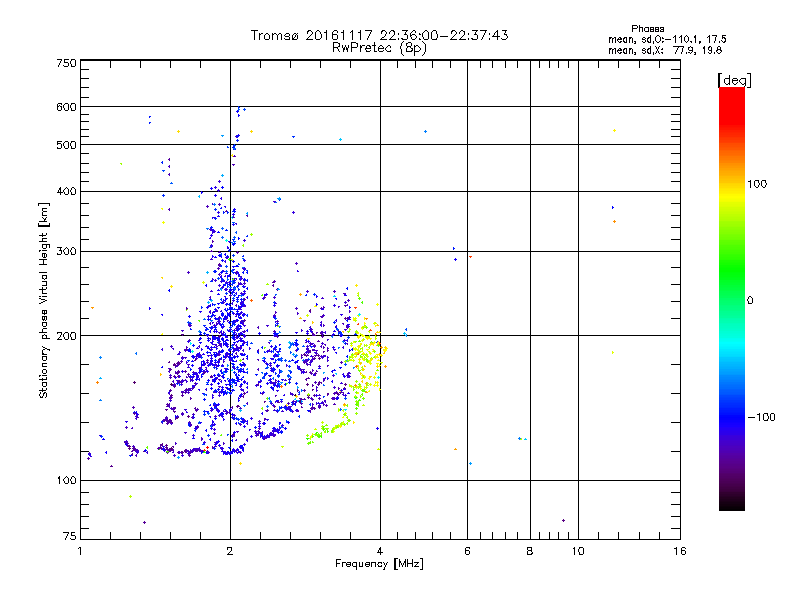Click the 'Phases' header text

[x=647, y=29]
